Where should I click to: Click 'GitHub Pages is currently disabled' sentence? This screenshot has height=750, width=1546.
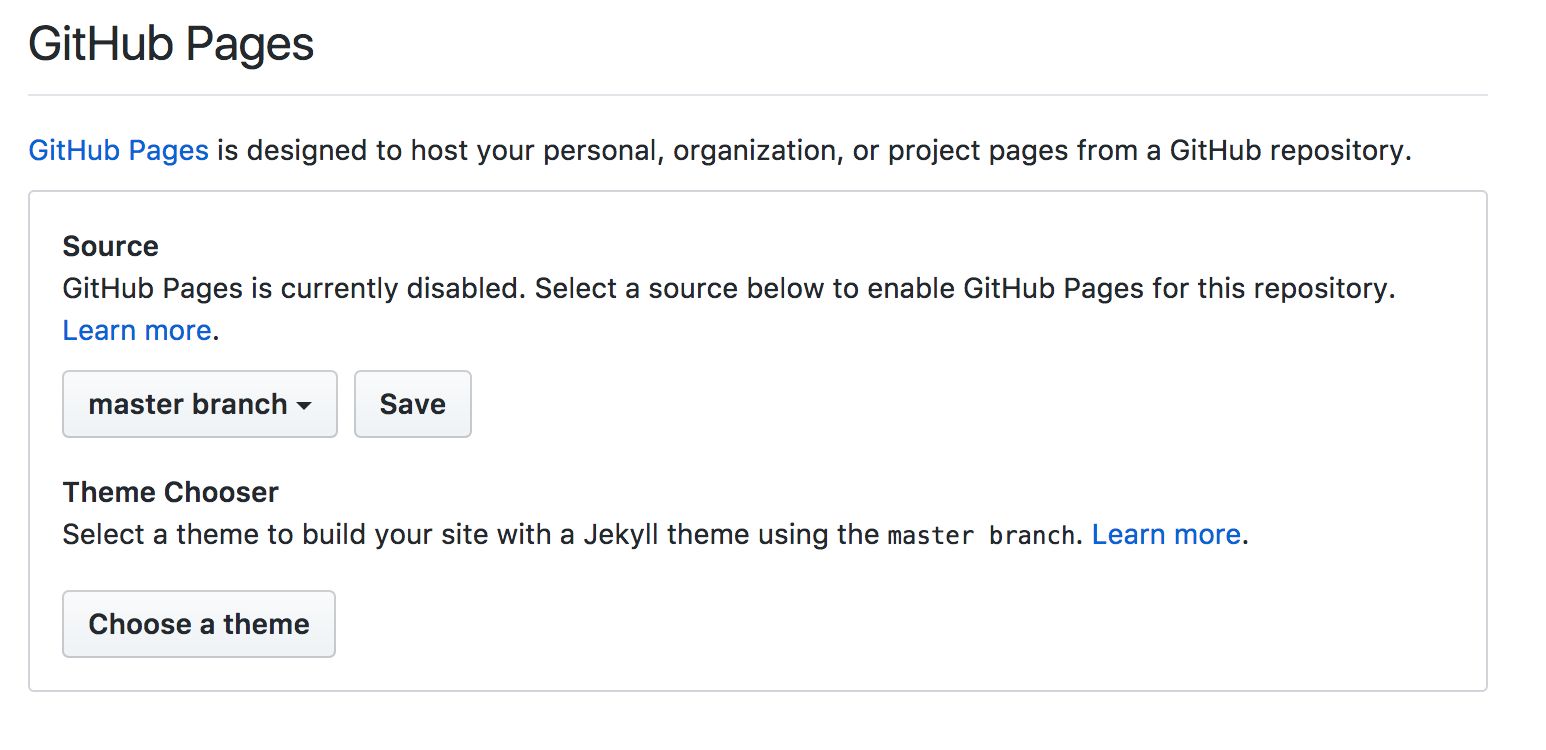(293, 289)
